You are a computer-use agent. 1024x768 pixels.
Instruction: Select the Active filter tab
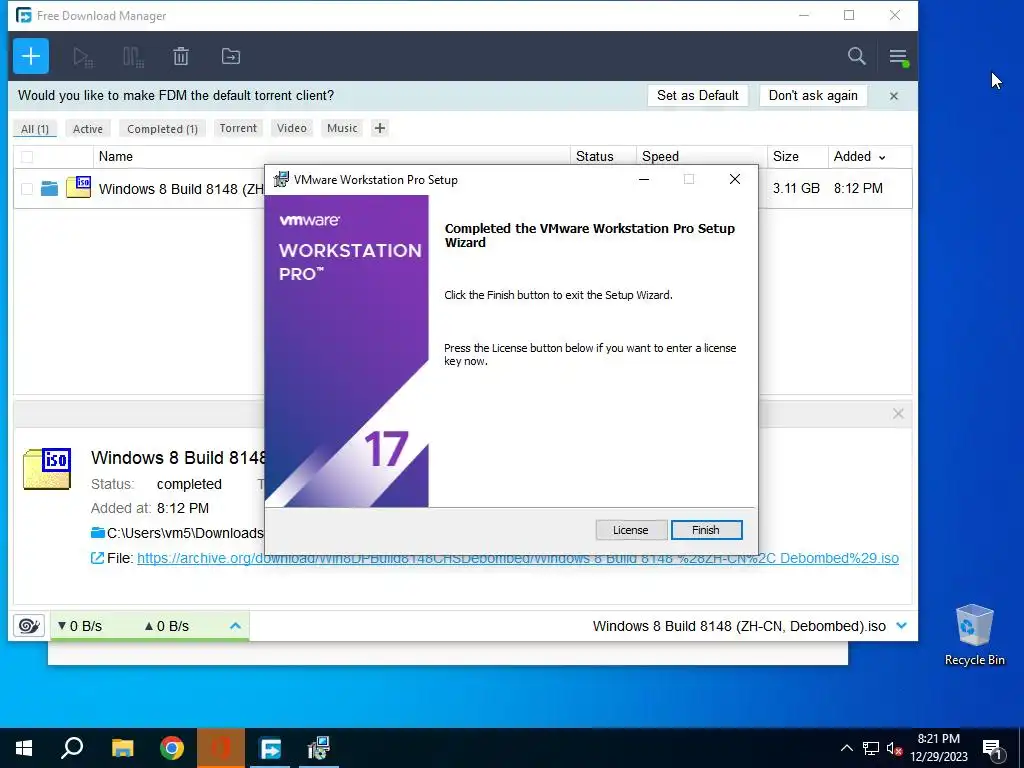(x=88, y=129)
